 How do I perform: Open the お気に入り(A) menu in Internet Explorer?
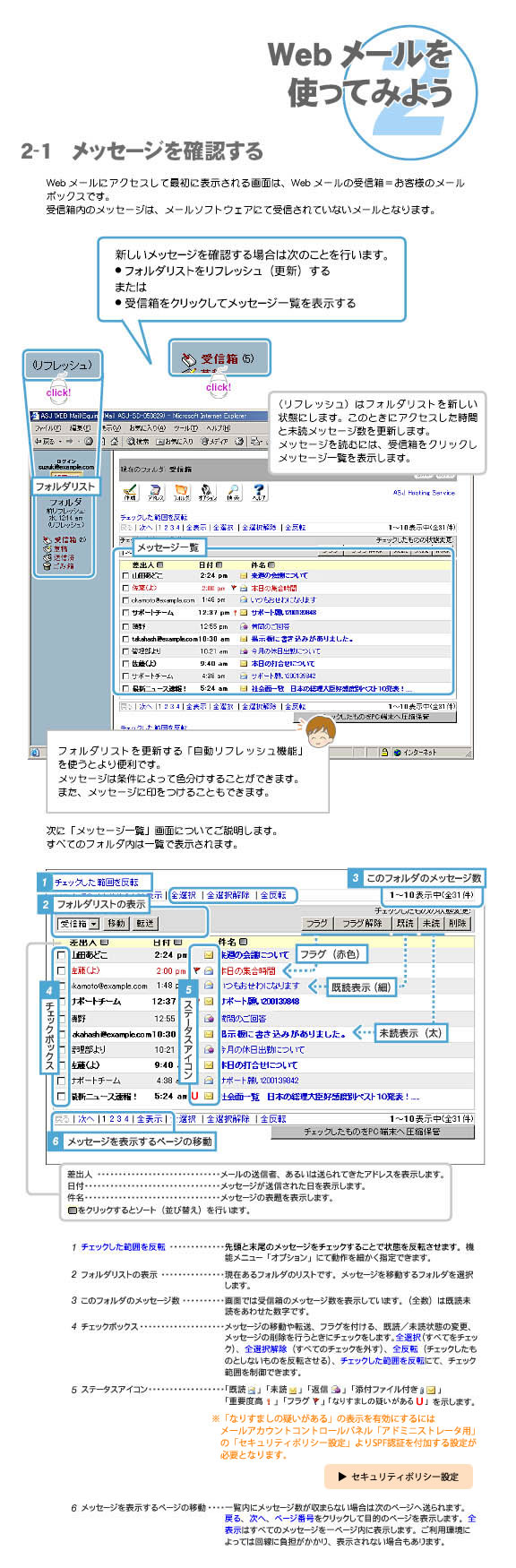(150, 428)
